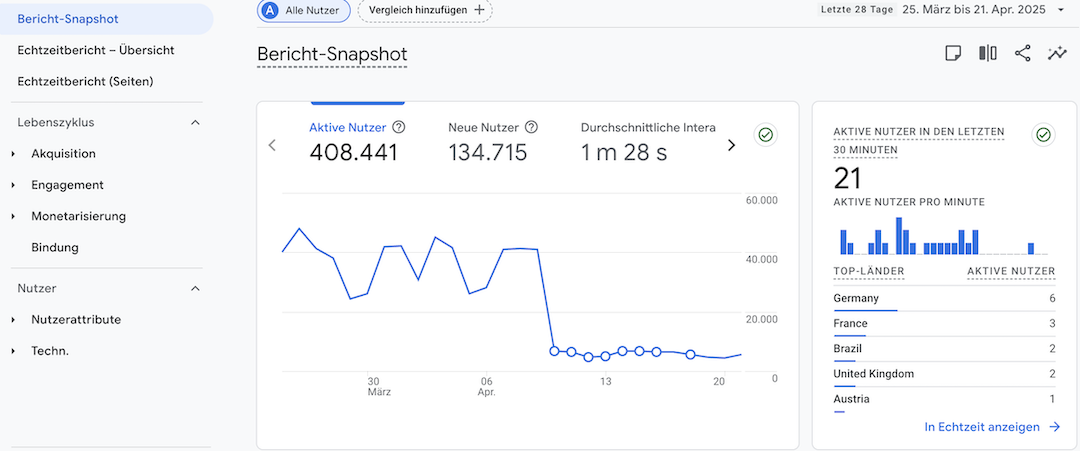The width and height of the screenshot is (1080, 451).
Task: Go to previous metric with left arrow
Action: [x=272, y=145]
